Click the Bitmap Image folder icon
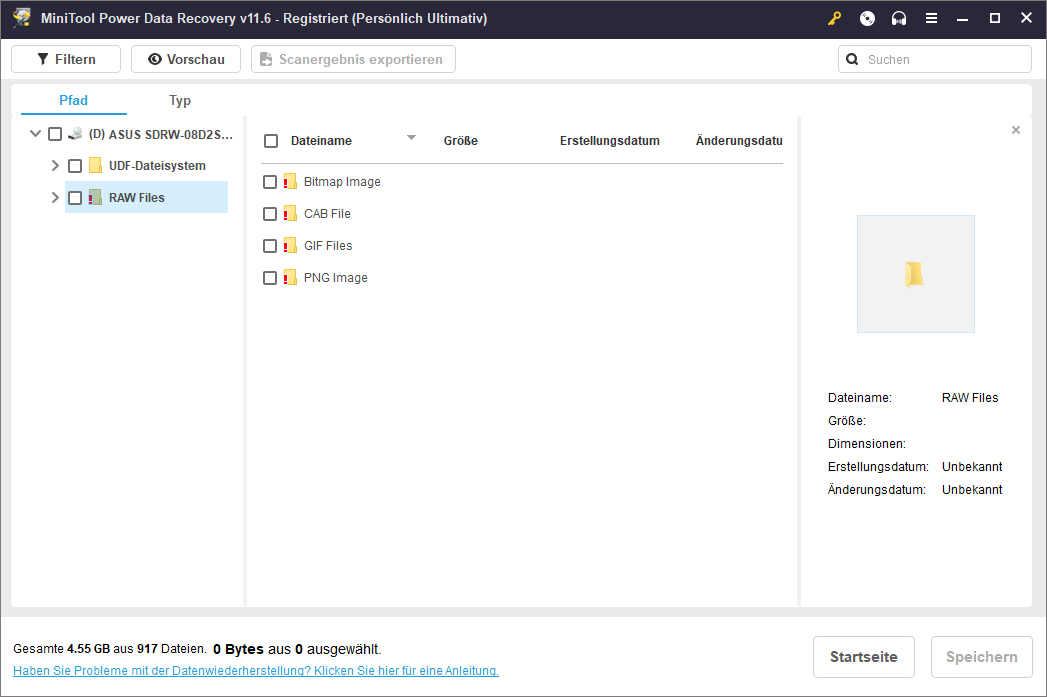The height and width of the screenshot is (697, 1047). tap(290, 182)
